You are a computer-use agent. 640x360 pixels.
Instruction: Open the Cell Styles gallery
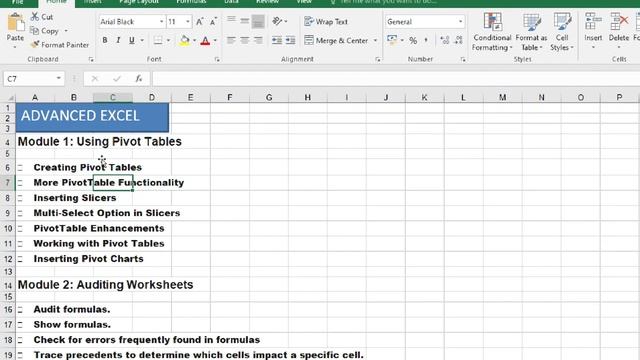tap(562, 32)
